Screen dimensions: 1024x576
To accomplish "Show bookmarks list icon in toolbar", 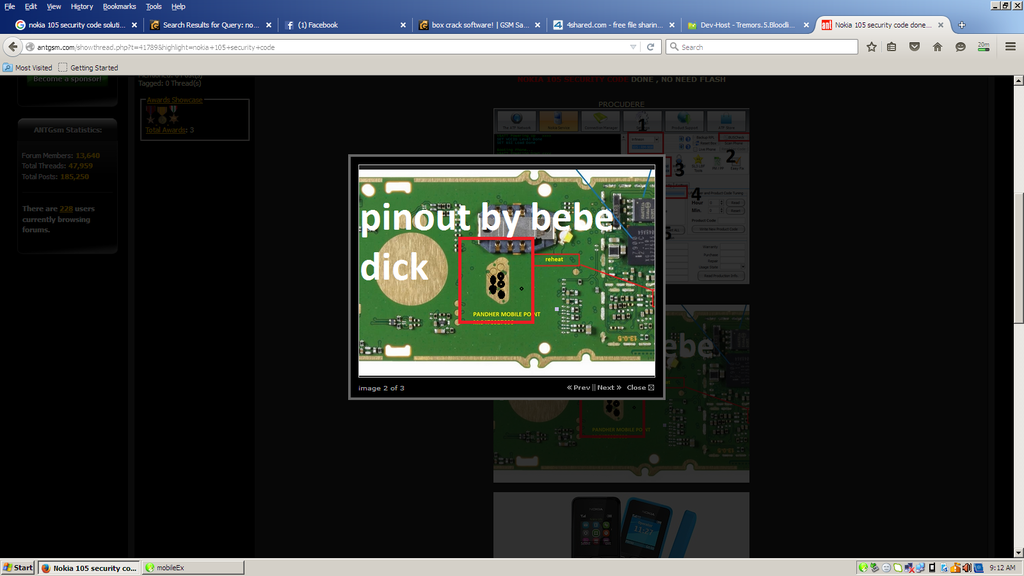I will point(892,46).
